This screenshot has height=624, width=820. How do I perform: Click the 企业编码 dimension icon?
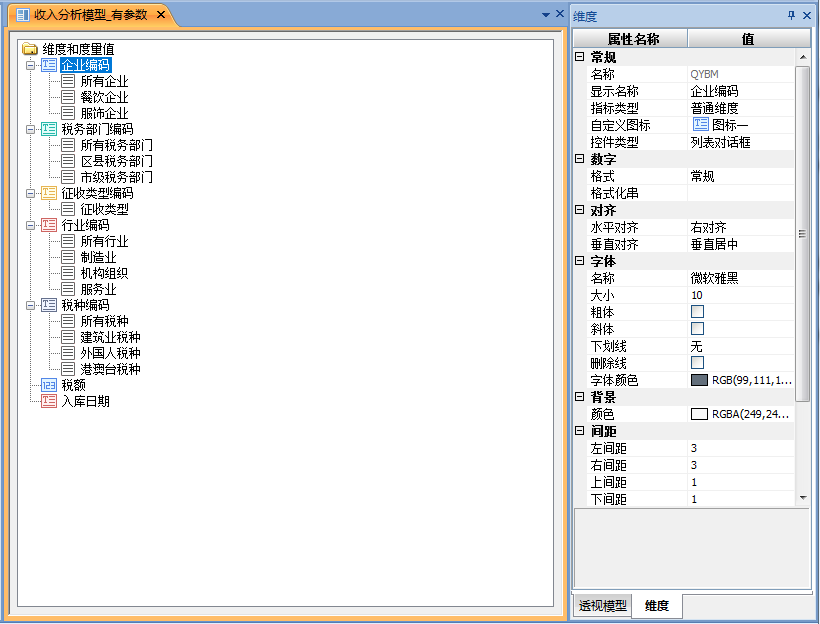tap(49, 65)
